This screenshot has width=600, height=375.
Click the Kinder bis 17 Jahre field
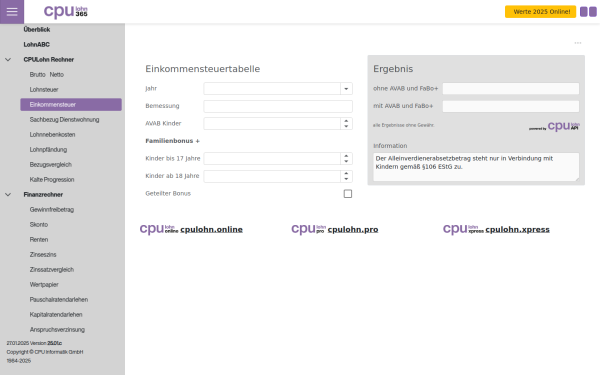(x=272, y=159)
